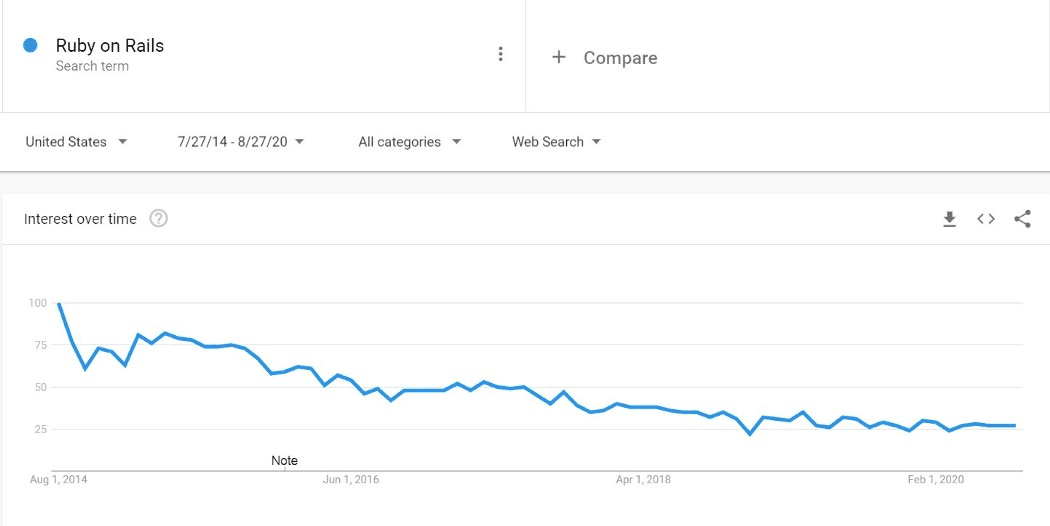This screenshot has width=1050, height=526.
Task: Edit the Ruby on Rails search term
Action: 110,46
